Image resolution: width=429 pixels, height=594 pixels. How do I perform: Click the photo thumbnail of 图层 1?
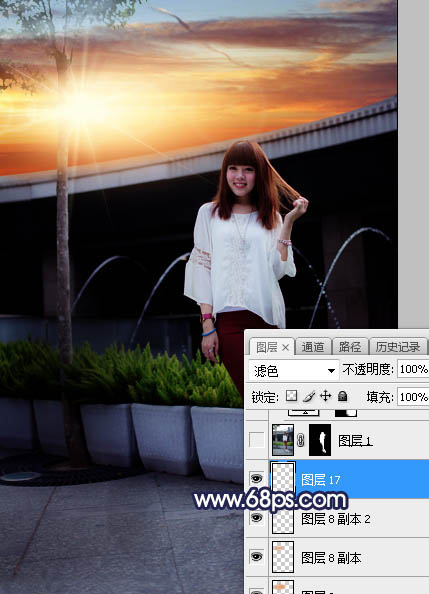tap(283, 440)
